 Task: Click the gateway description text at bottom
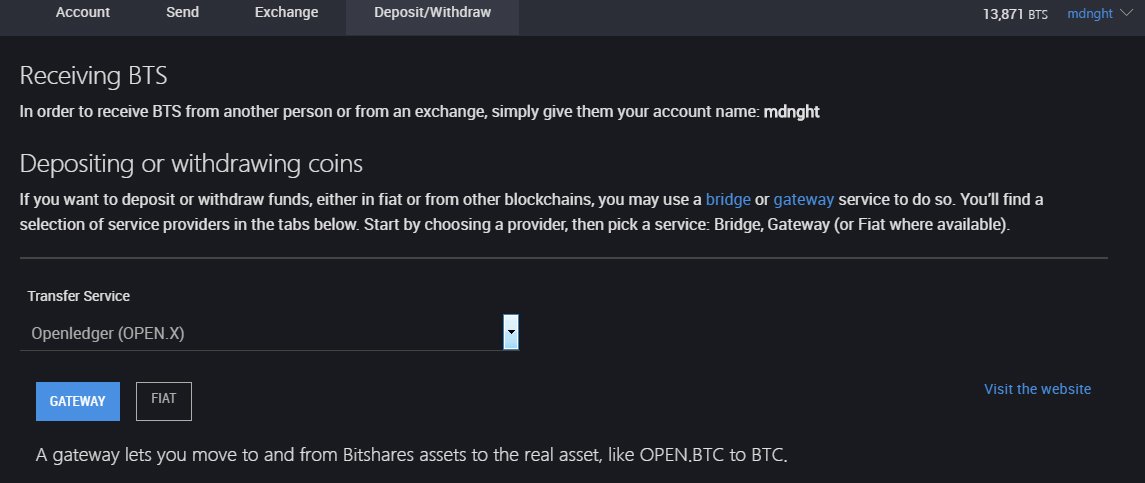[x=412, y=457]
